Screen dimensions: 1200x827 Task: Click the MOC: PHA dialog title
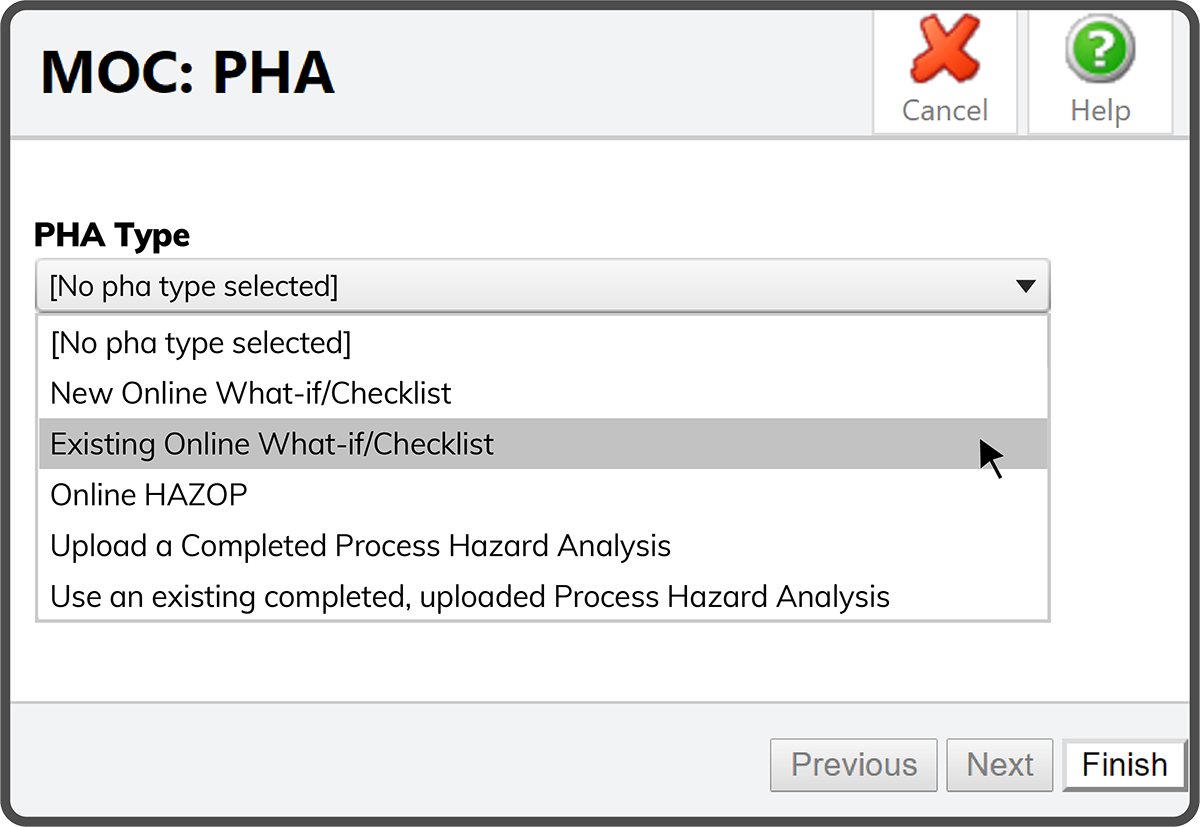click(188, 72)
